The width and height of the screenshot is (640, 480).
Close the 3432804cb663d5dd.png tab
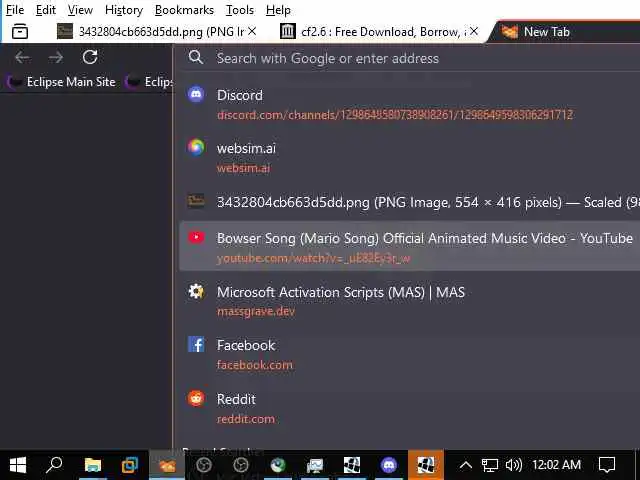(x=252, y=31)
